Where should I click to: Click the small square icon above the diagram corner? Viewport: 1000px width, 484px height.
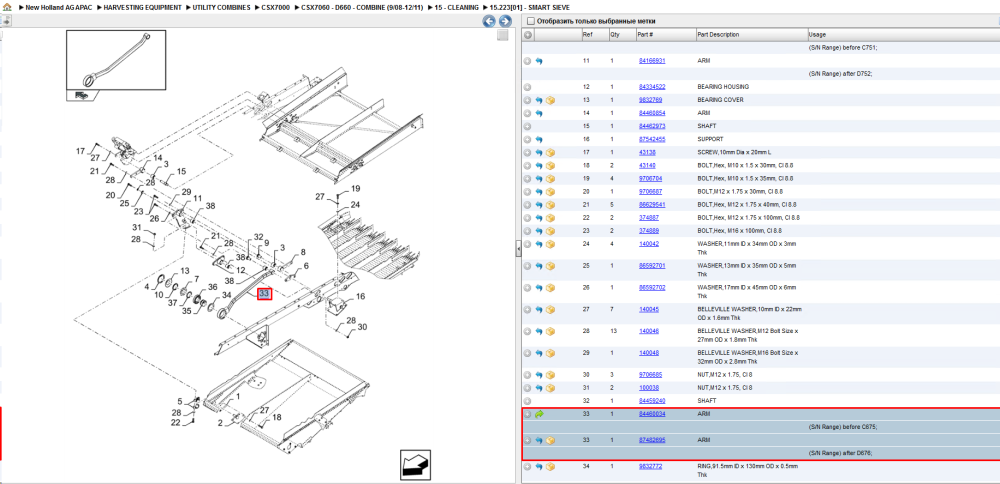(503, 35)
